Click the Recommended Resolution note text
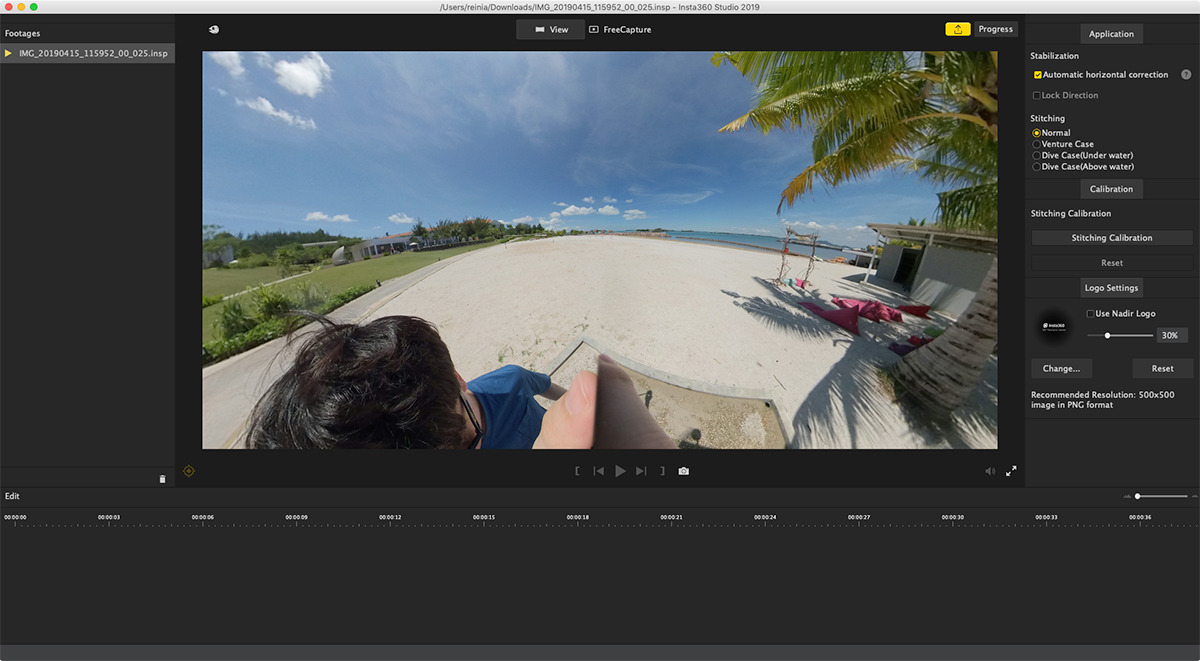This screenshot has width=1200, height=661. (1103, 400)
